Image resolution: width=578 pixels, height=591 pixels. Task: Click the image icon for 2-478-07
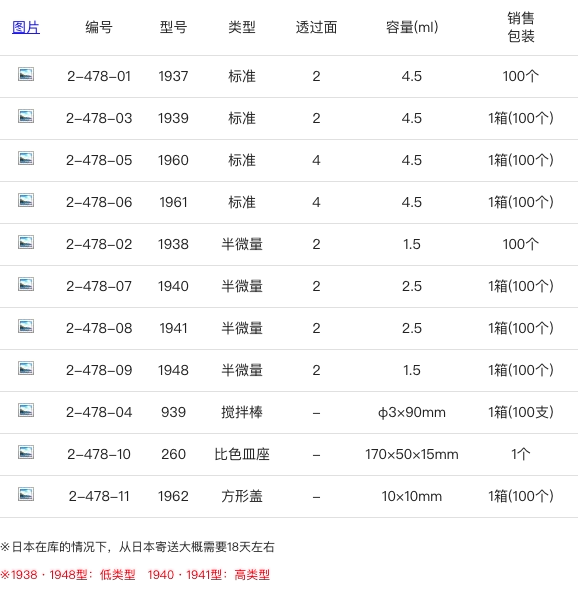coord(26,284)
